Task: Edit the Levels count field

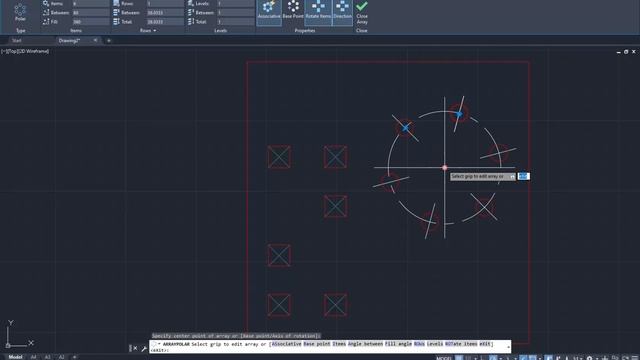Action: click(x=236, y=4)
